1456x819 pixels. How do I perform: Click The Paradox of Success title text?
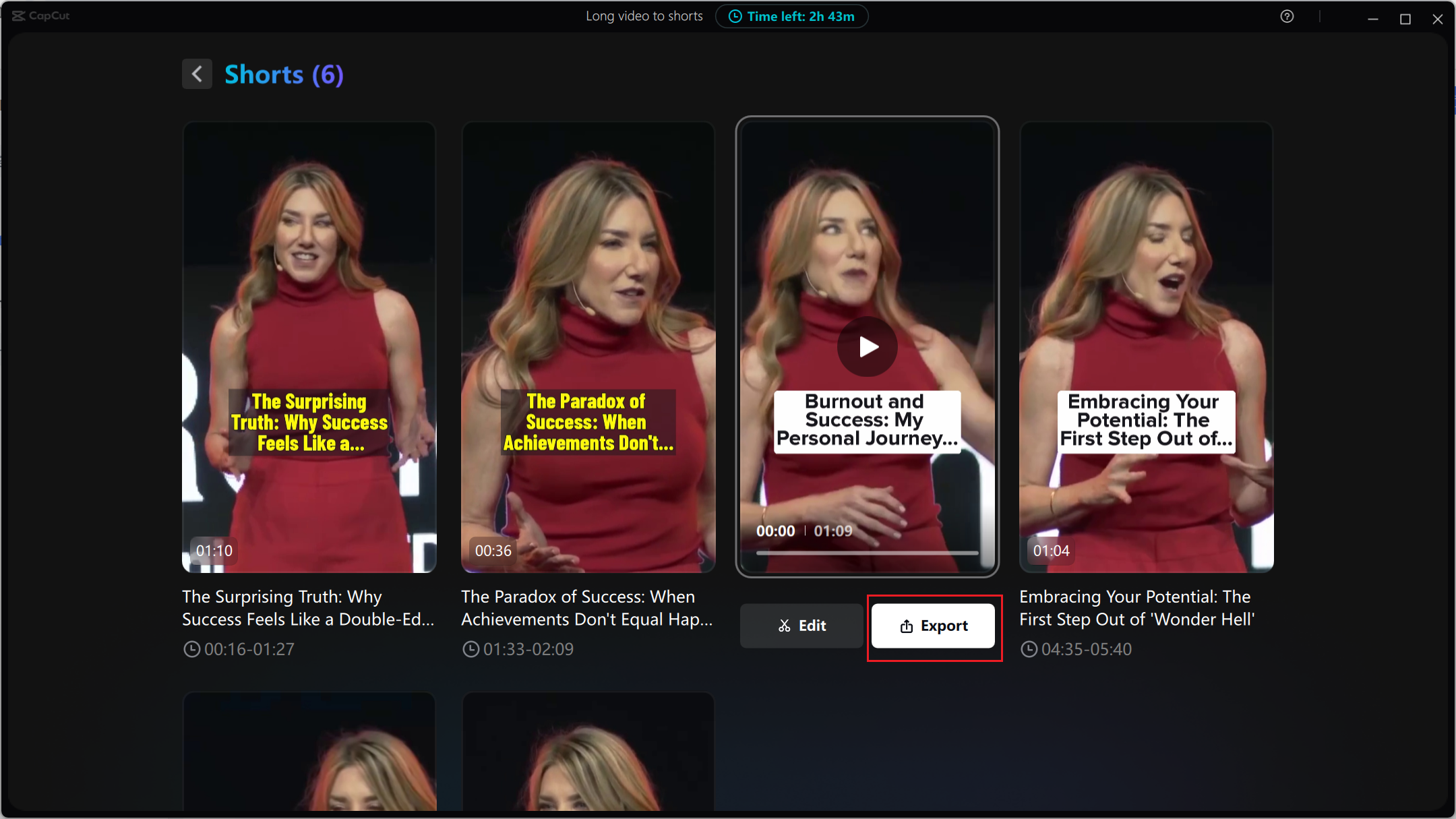(x=586, y=608)
